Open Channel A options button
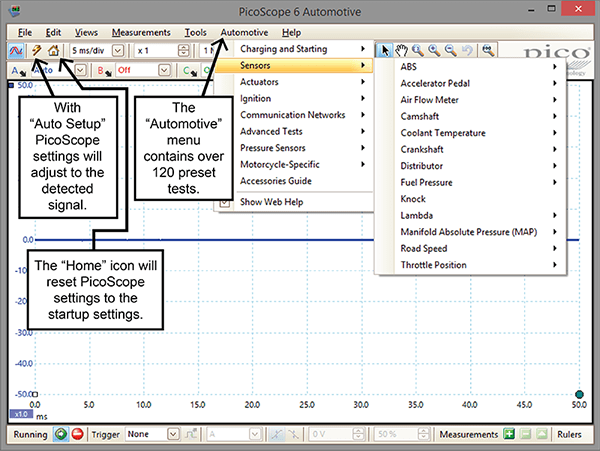This screenshot has height=451, width=600. click(18, 71)
